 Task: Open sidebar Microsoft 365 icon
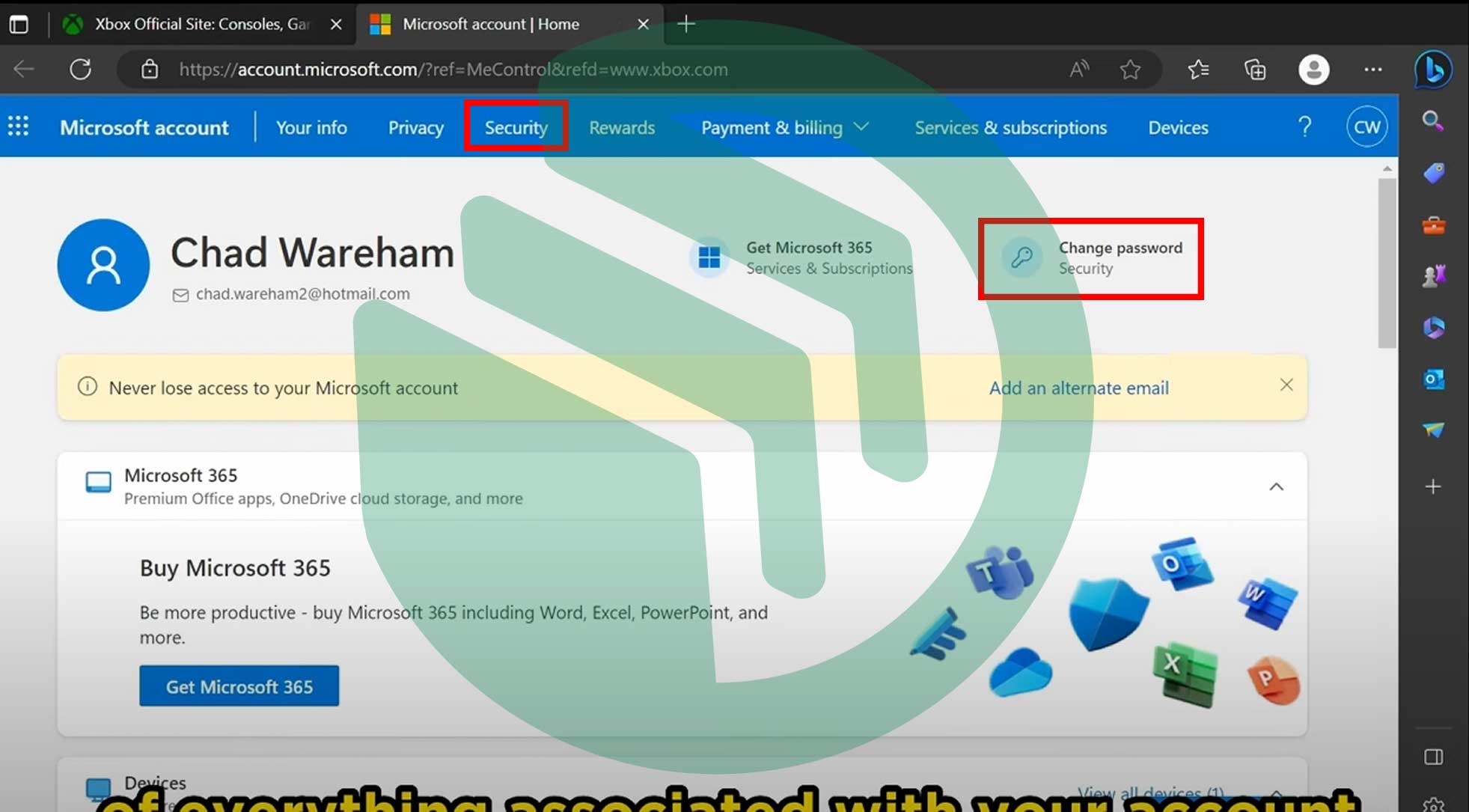[x=1433, y=328]
